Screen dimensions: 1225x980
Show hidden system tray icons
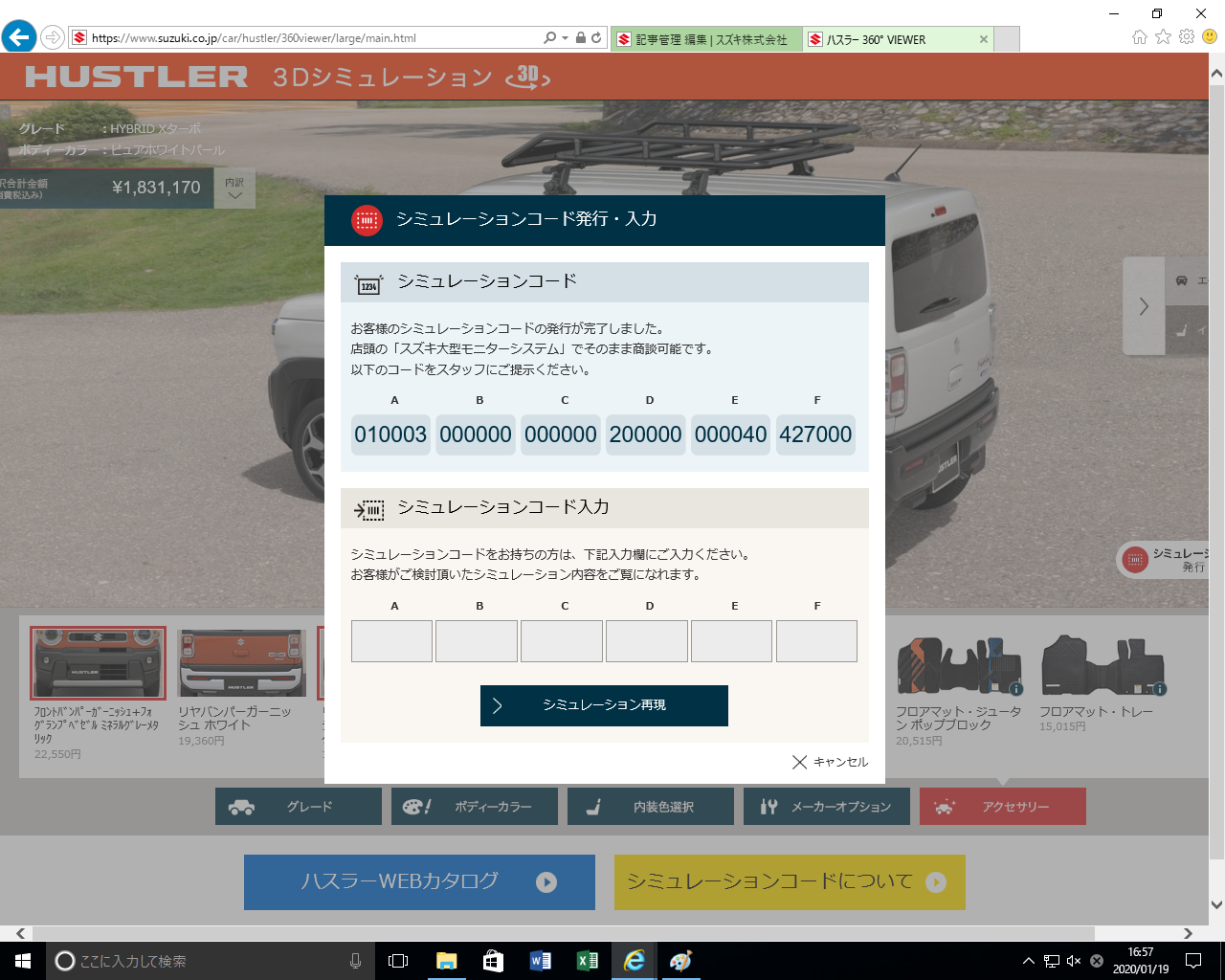pyautogui.click(x=1028, y=961)
